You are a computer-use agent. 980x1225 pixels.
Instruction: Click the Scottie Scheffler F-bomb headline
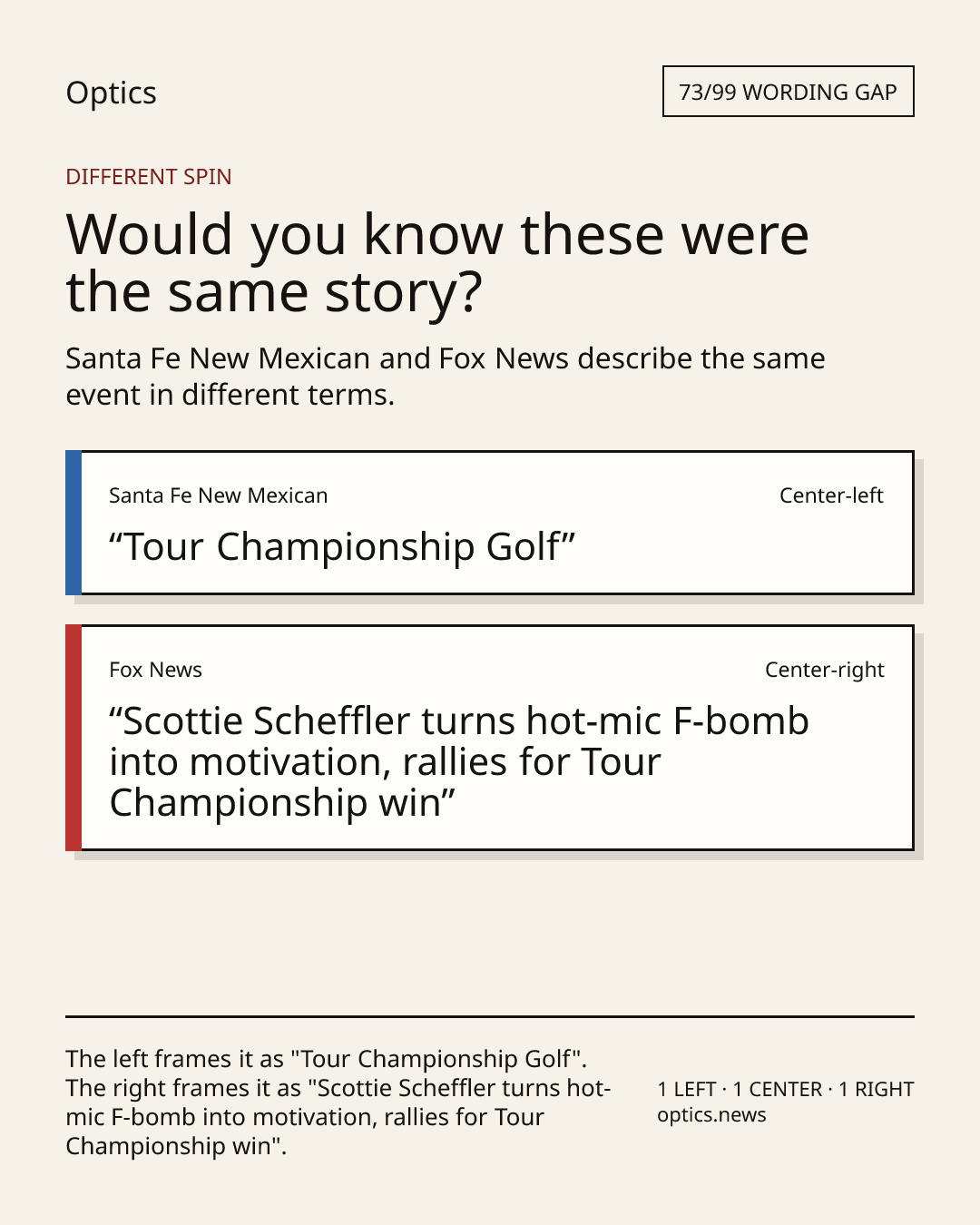tap(459, 761)
